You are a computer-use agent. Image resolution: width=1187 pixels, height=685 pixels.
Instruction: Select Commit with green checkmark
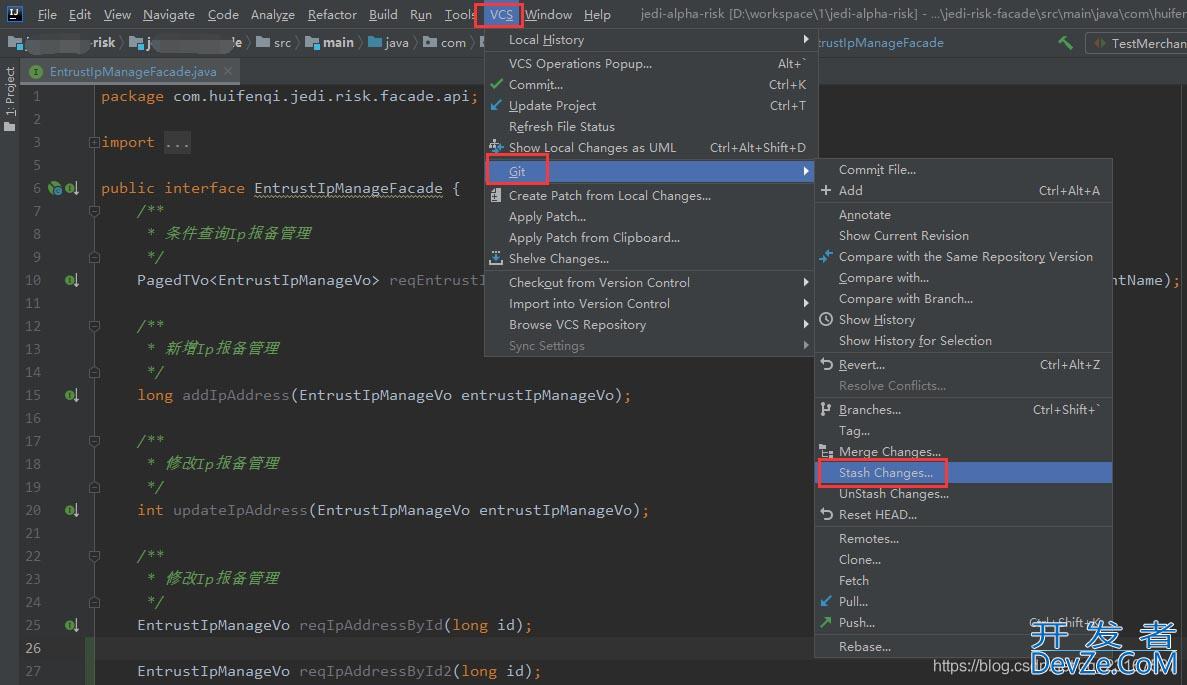[x=650, y=85]
